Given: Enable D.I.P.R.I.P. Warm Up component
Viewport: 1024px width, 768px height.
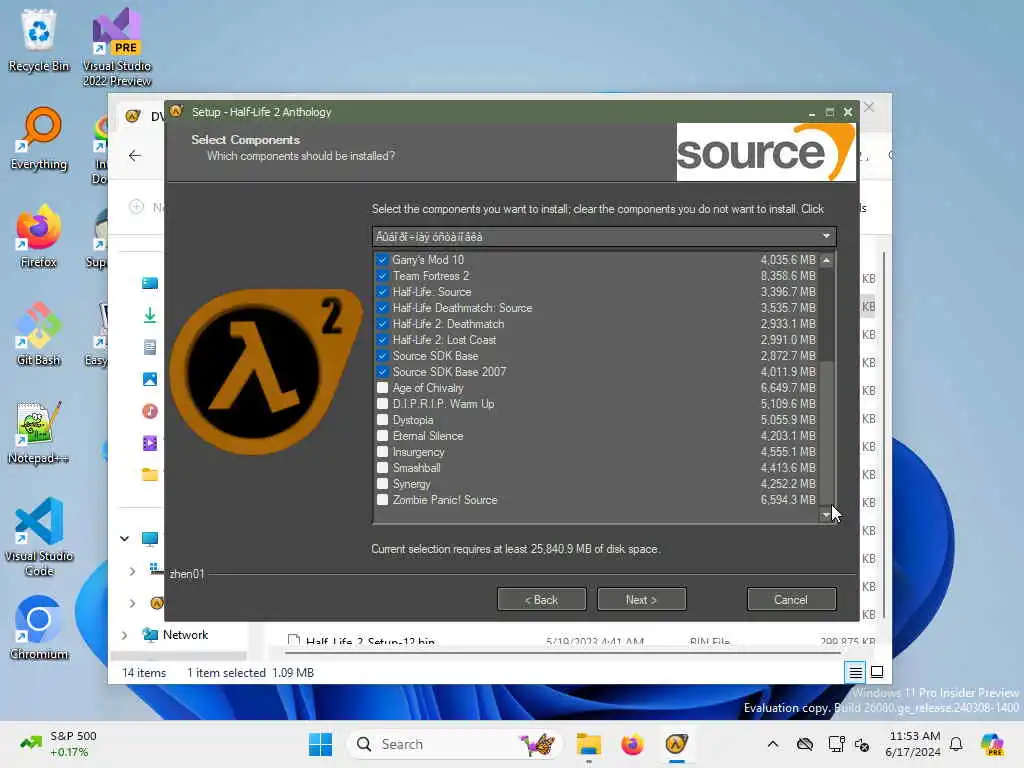Looking at the screenshot, I should (x=383, y=404).
